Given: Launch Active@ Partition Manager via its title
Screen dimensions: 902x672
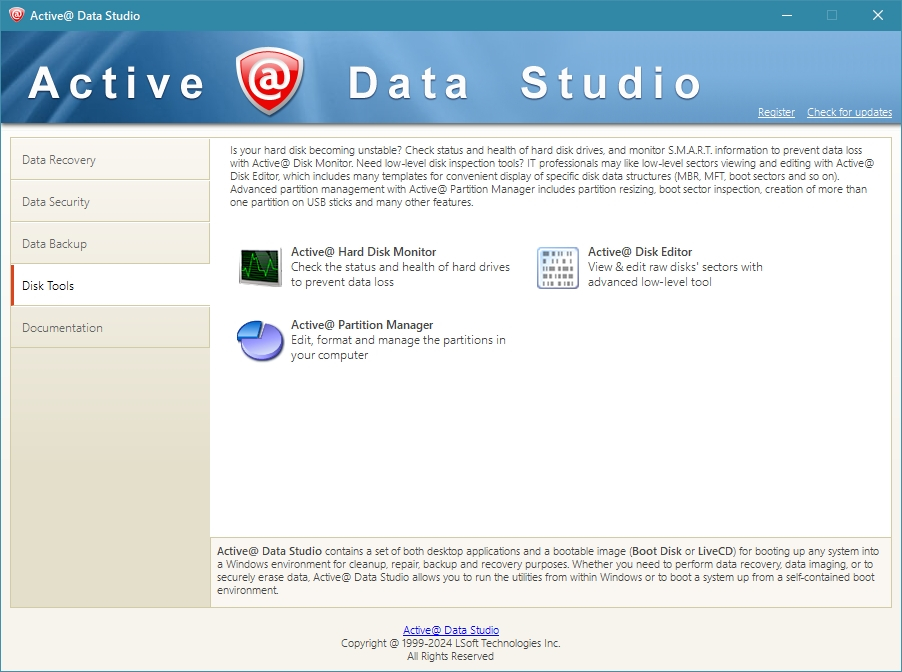Looking at the screenshot, I should (x=362, y=325).
